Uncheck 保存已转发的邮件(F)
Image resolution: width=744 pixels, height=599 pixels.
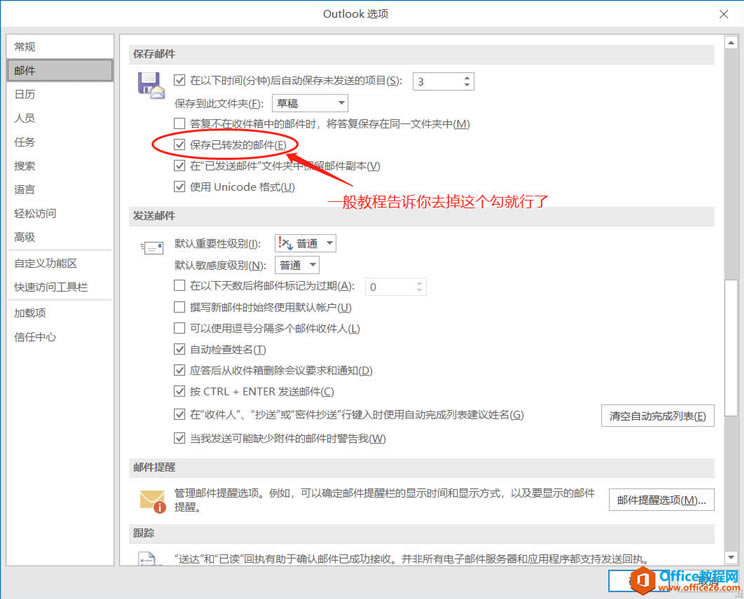click(x=179, y=145)
